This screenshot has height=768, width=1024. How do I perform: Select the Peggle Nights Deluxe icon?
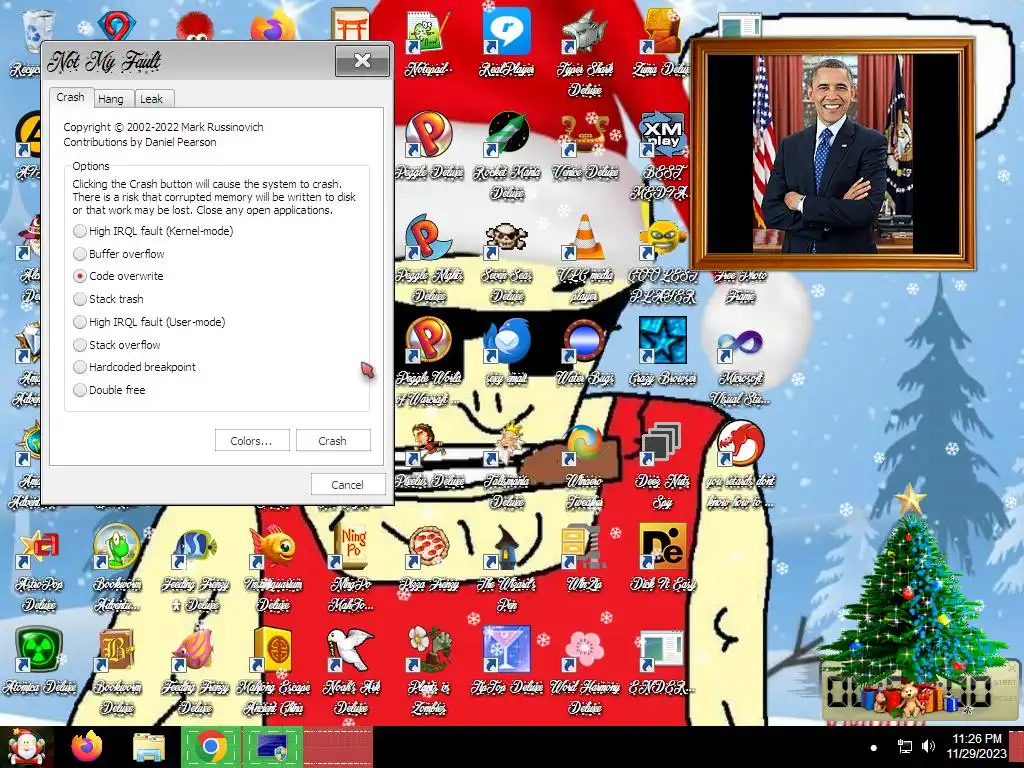click(x=429, y=259)
